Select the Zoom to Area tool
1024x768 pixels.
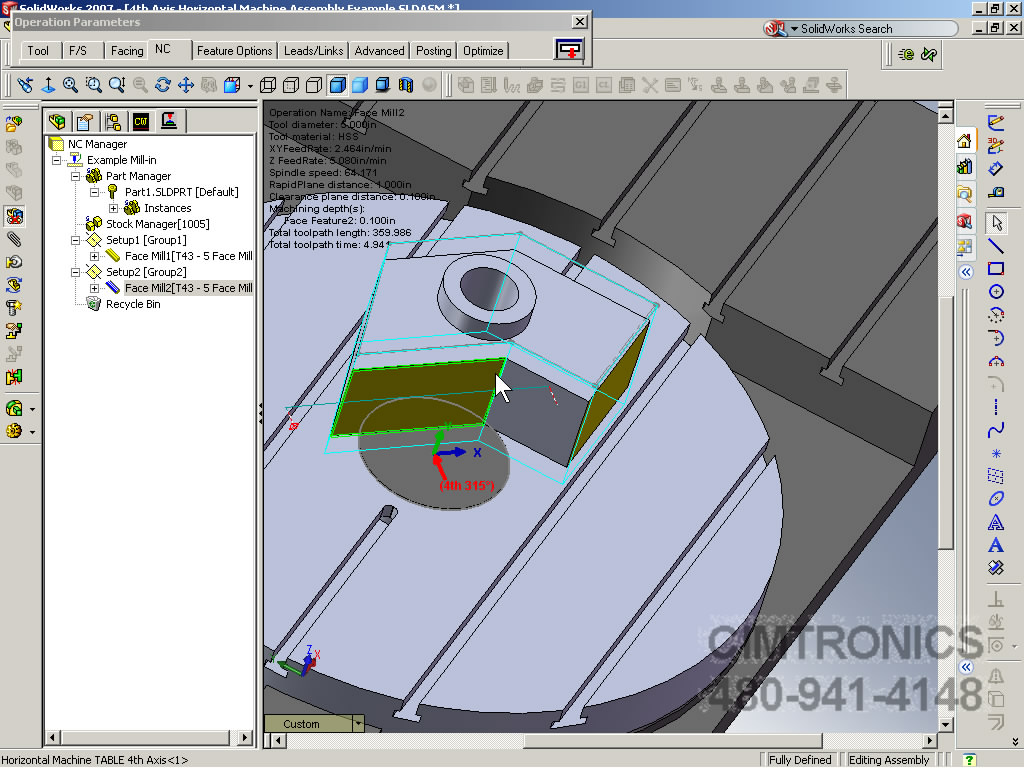coord(93,85)
